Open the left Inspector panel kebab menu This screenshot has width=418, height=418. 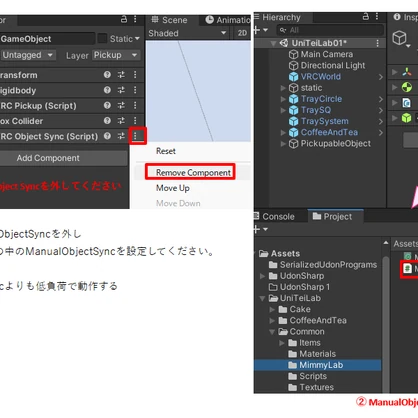point(135,19)
